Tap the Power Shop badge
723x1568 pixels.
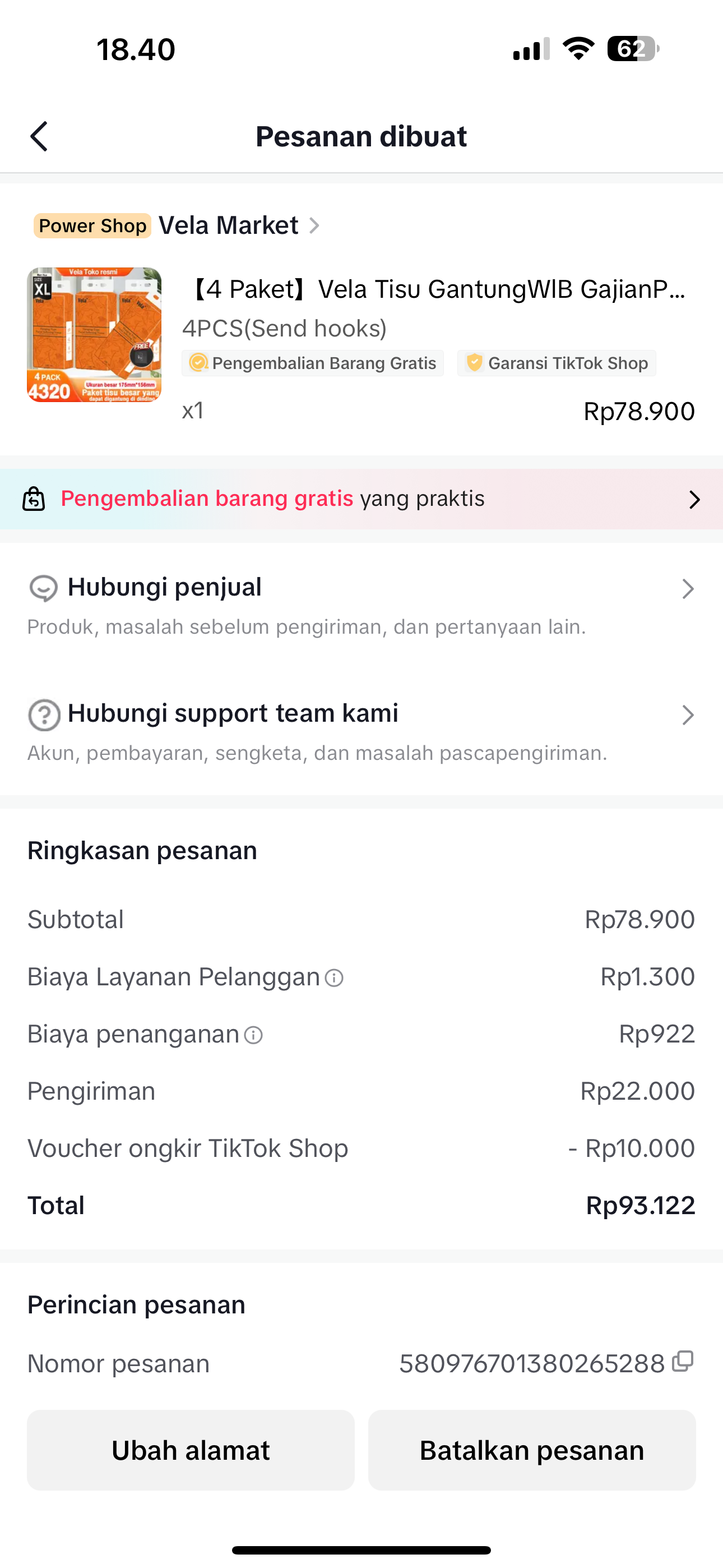(92, 226)
